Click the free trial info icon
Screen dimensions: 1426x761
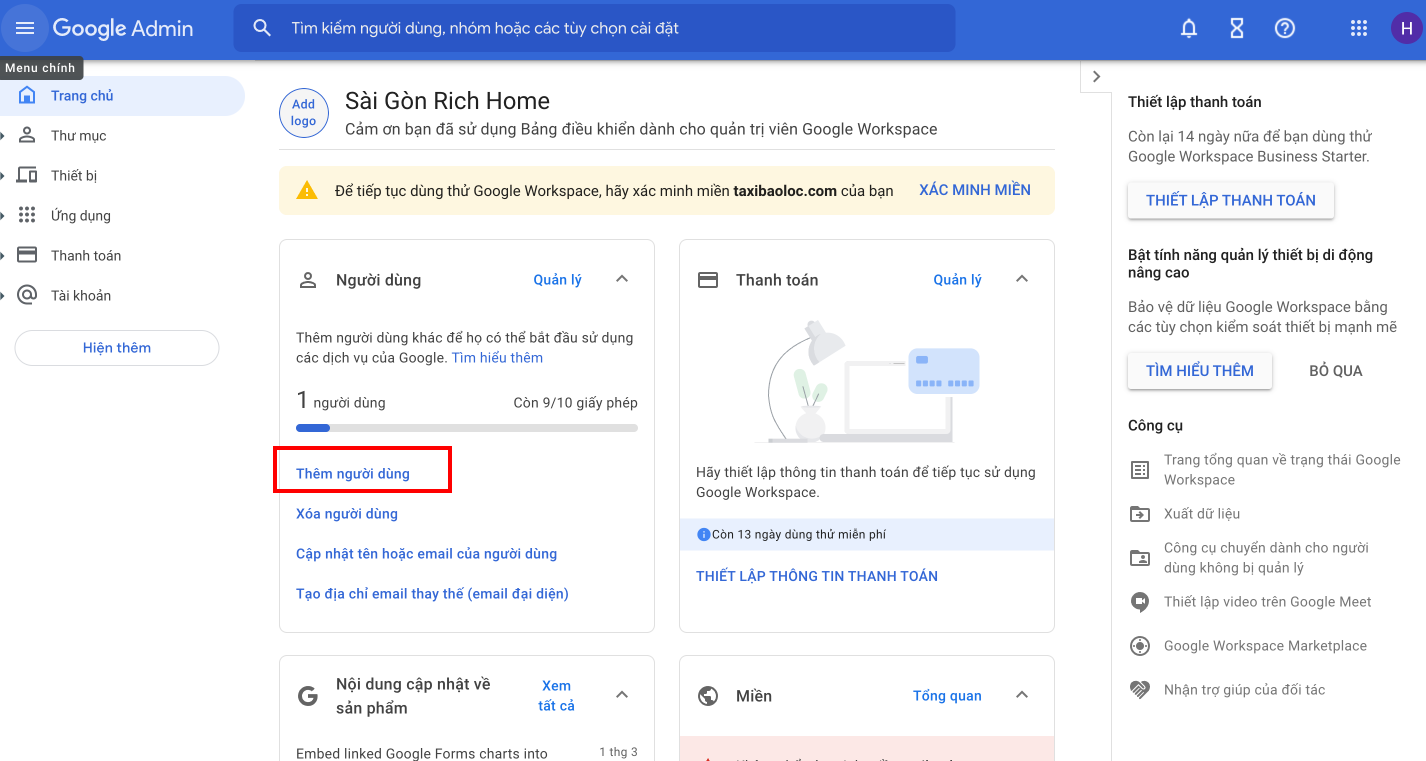(703, 535)
